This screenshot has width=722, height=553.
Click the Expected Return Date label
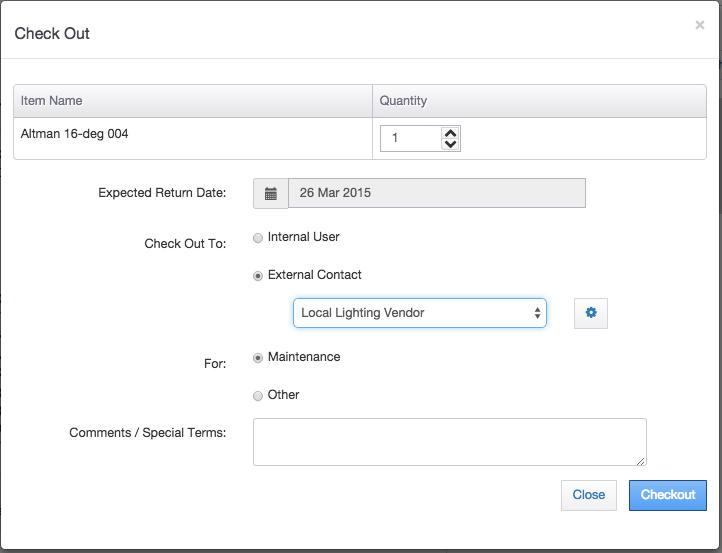162,192
